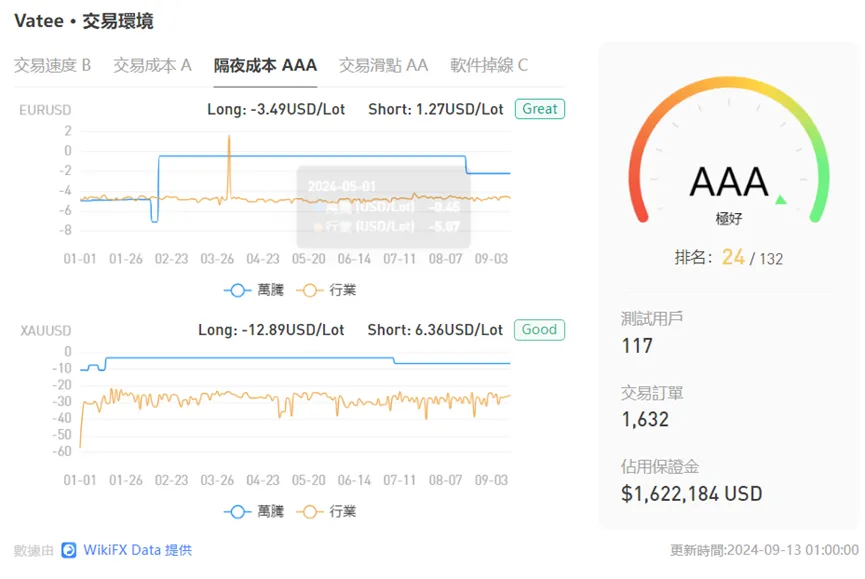
Task: Click the 極好 label under AAA
Action: point(729,219)
